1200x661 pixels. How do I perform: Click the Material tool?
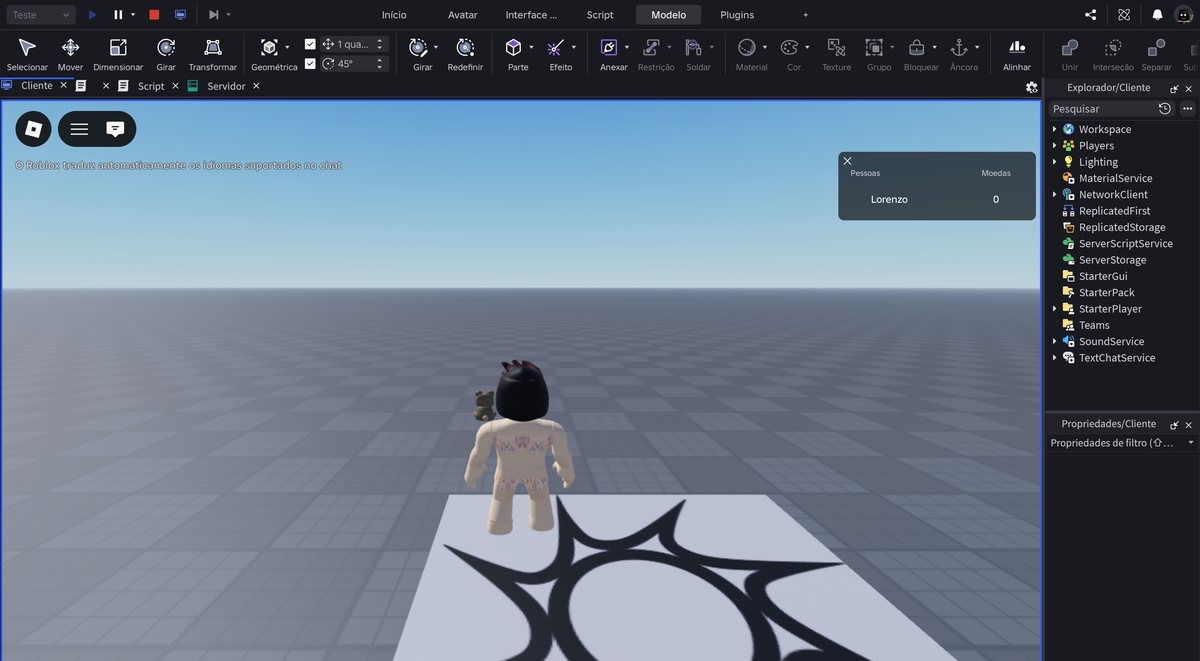[x=747, y=47]
